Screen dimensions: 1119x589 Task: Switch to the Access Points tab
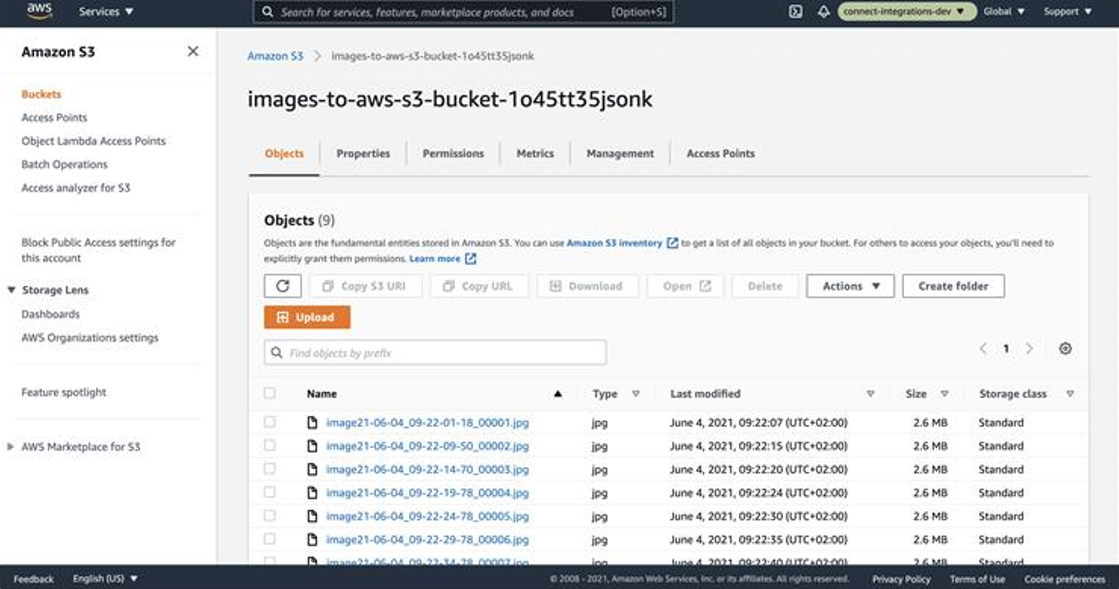(x=721, y=153)
